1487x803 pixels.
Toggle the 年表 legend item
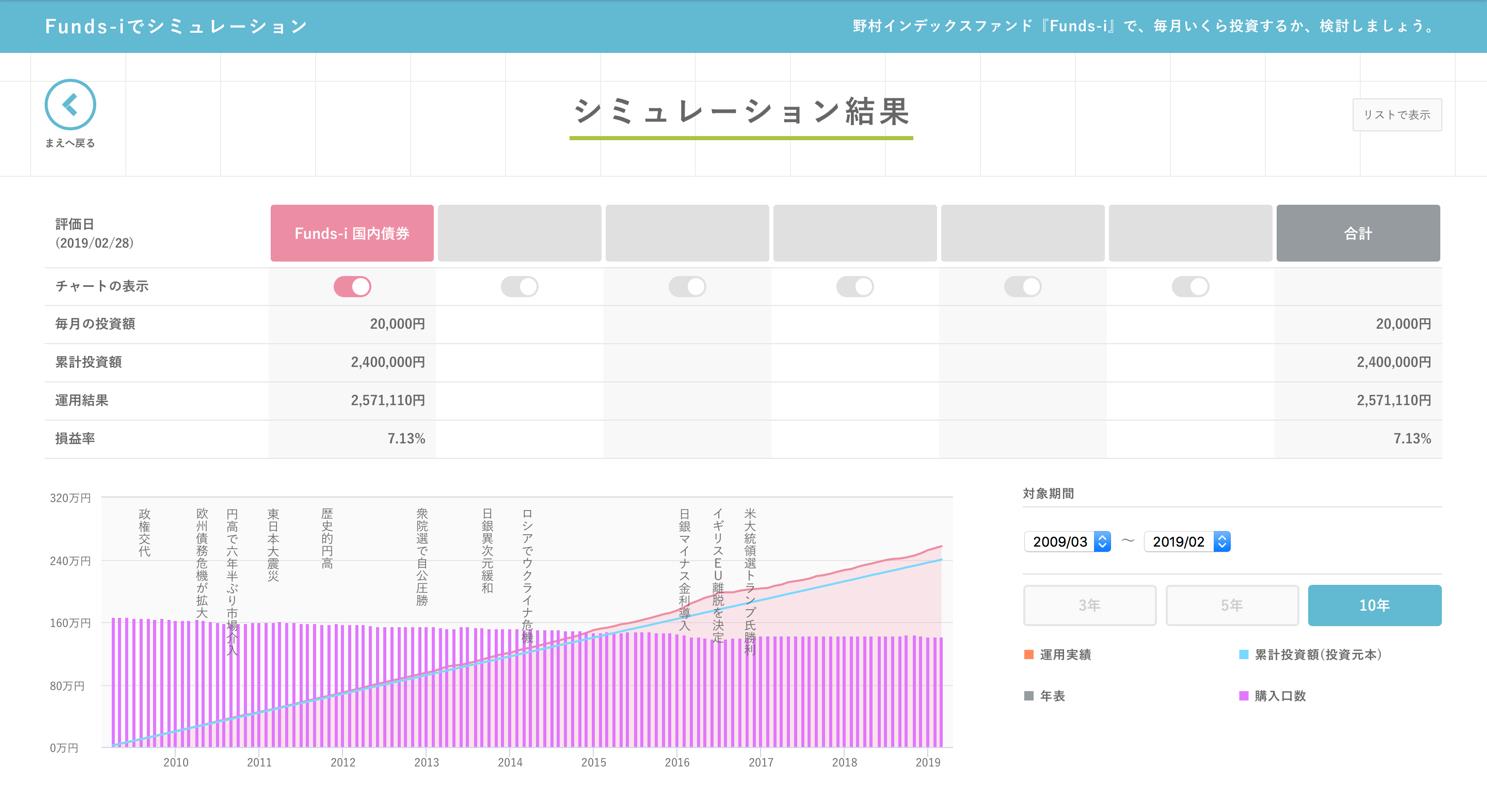point(1044,696)
